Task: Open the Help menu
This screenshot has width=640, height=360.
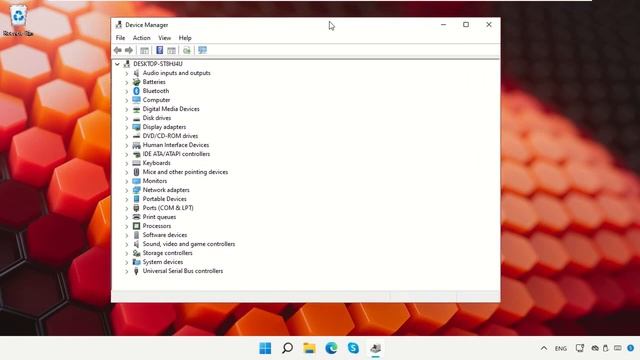Action: click(185, 38)
